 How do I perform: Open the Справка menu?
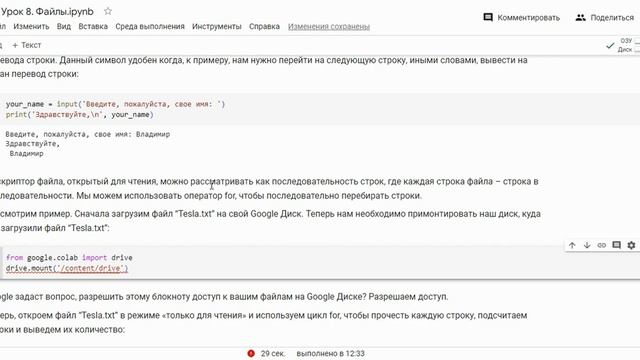point(264,27)
